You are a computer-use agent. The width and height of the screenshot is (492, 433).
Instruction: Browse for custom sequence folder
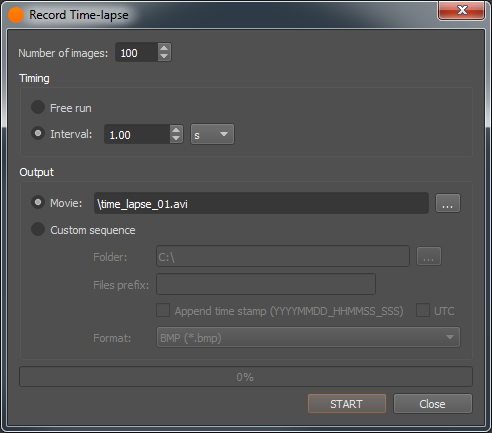pos(429,256)
